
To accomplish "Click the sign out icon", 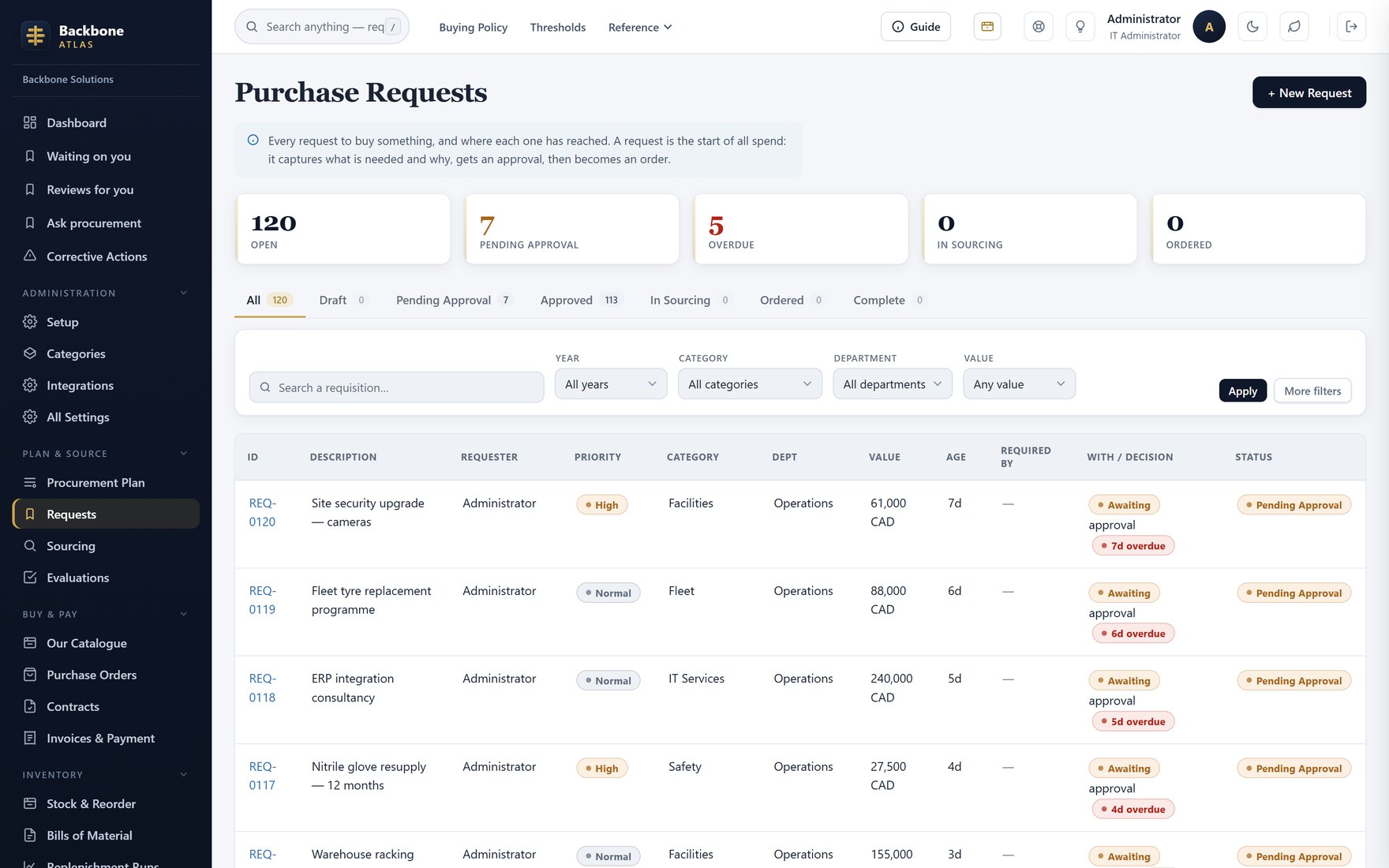I will (1351, 27).
